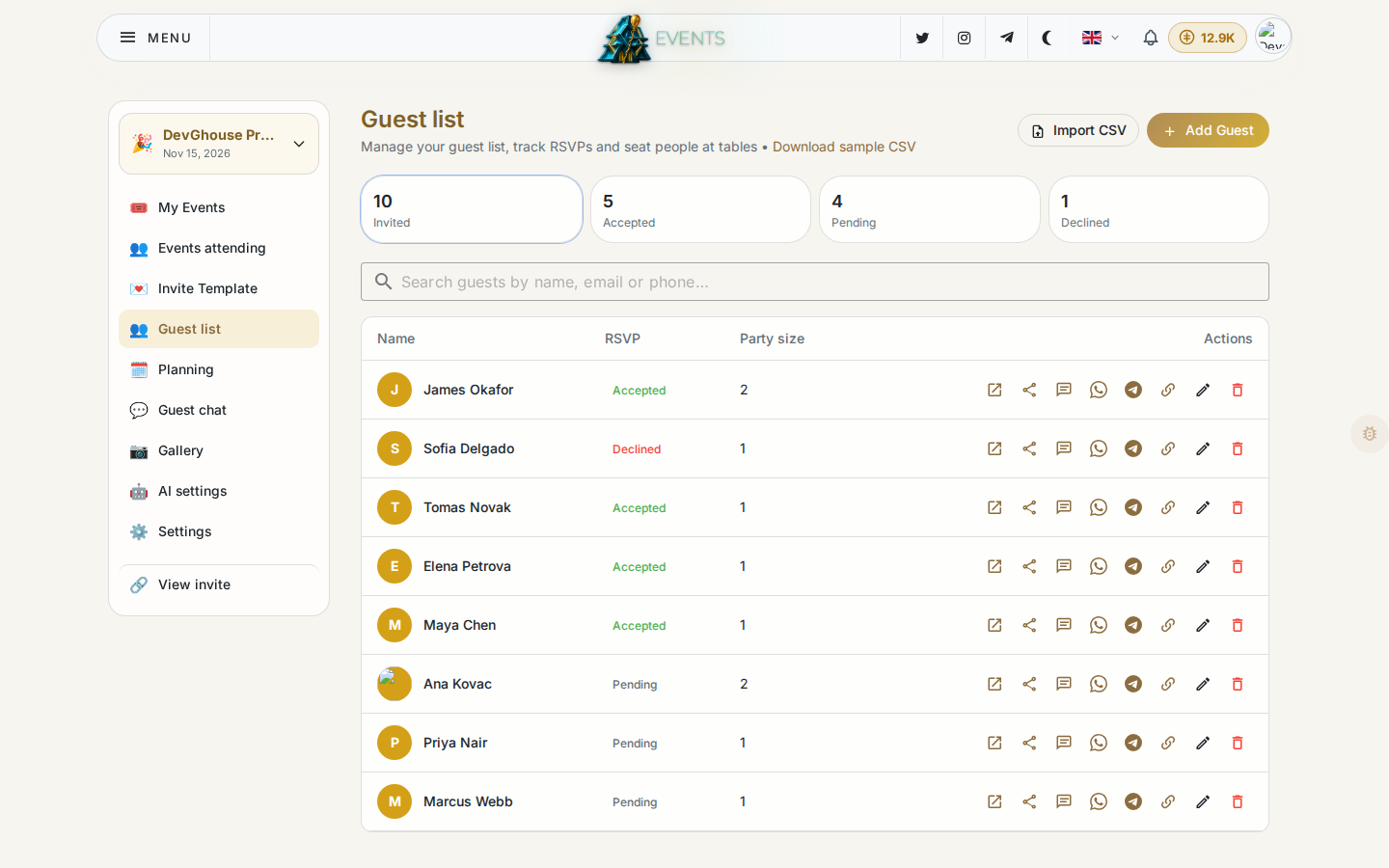Image resolution: width=1389 pixels, height=868 pixels.
Task: Click the Events logo in header
Action: [662, 39]
